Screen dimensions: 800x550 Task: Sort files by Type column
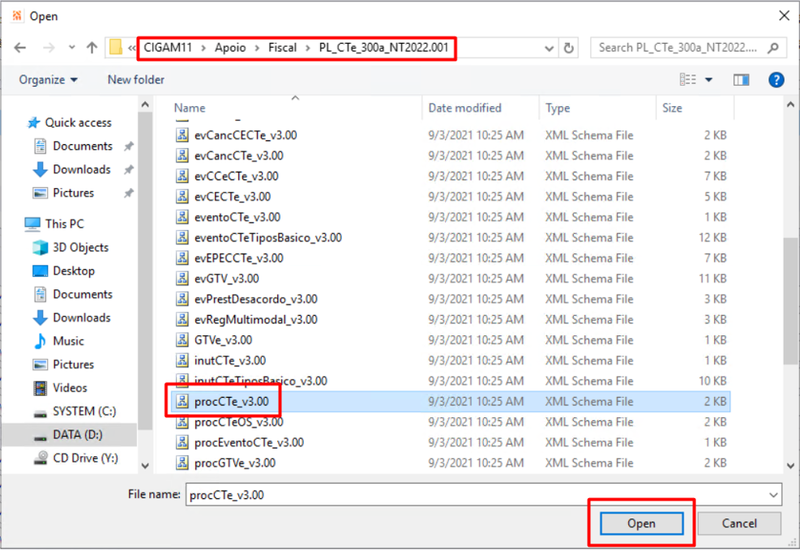pyautogui.click(x=558, y=108)
